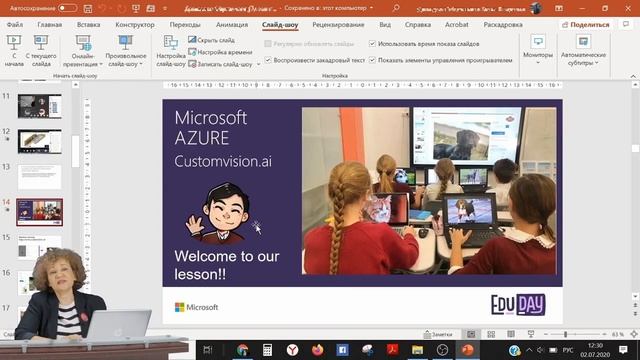The width and height of the screenshot is (640, 360).
Task: Open slide show setup settings
Action: 171,51
